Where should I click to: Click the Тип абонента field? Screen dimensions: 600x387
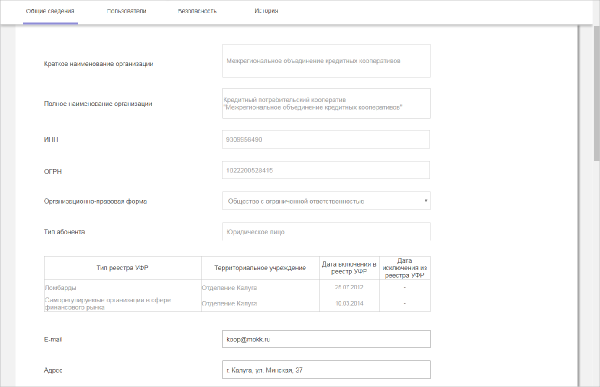[x=326, y=232]
